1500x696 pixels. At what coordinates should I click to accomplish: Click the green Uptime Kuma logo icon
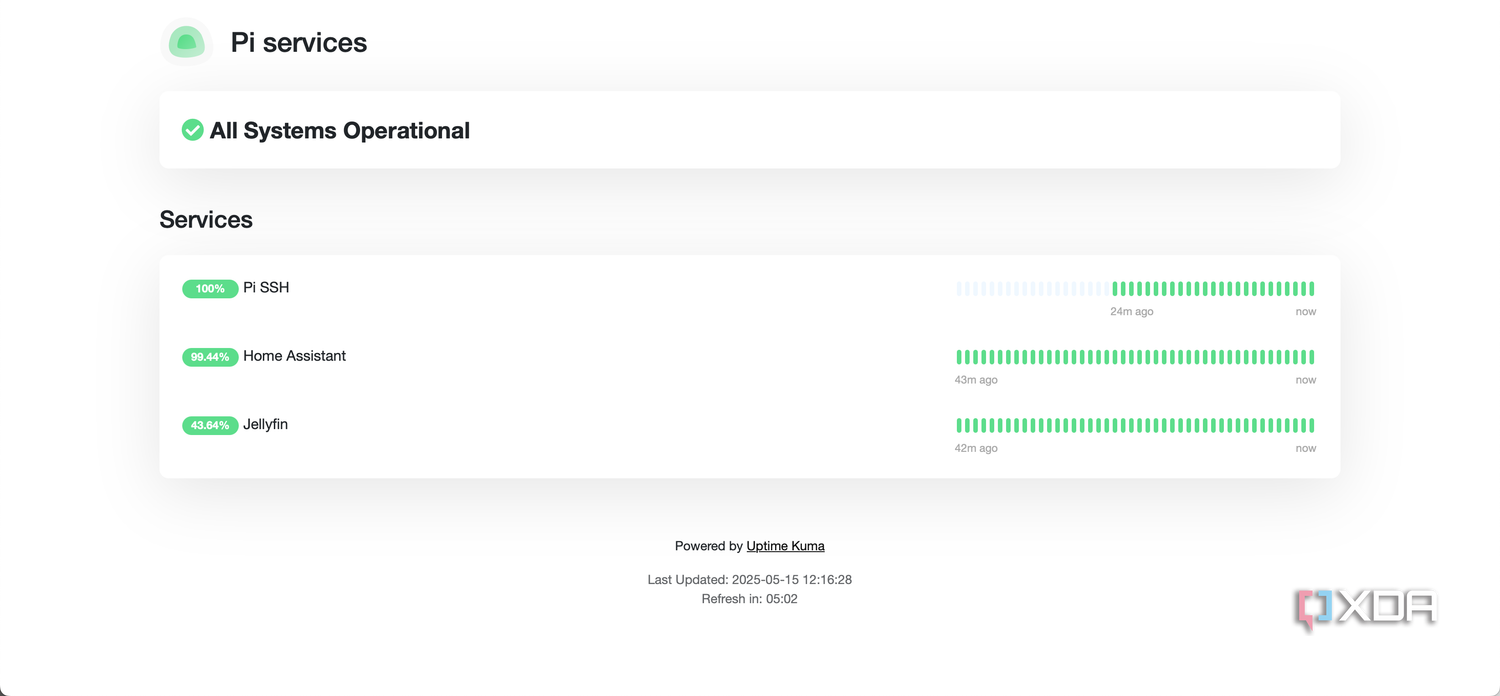[x=187, y=42]
